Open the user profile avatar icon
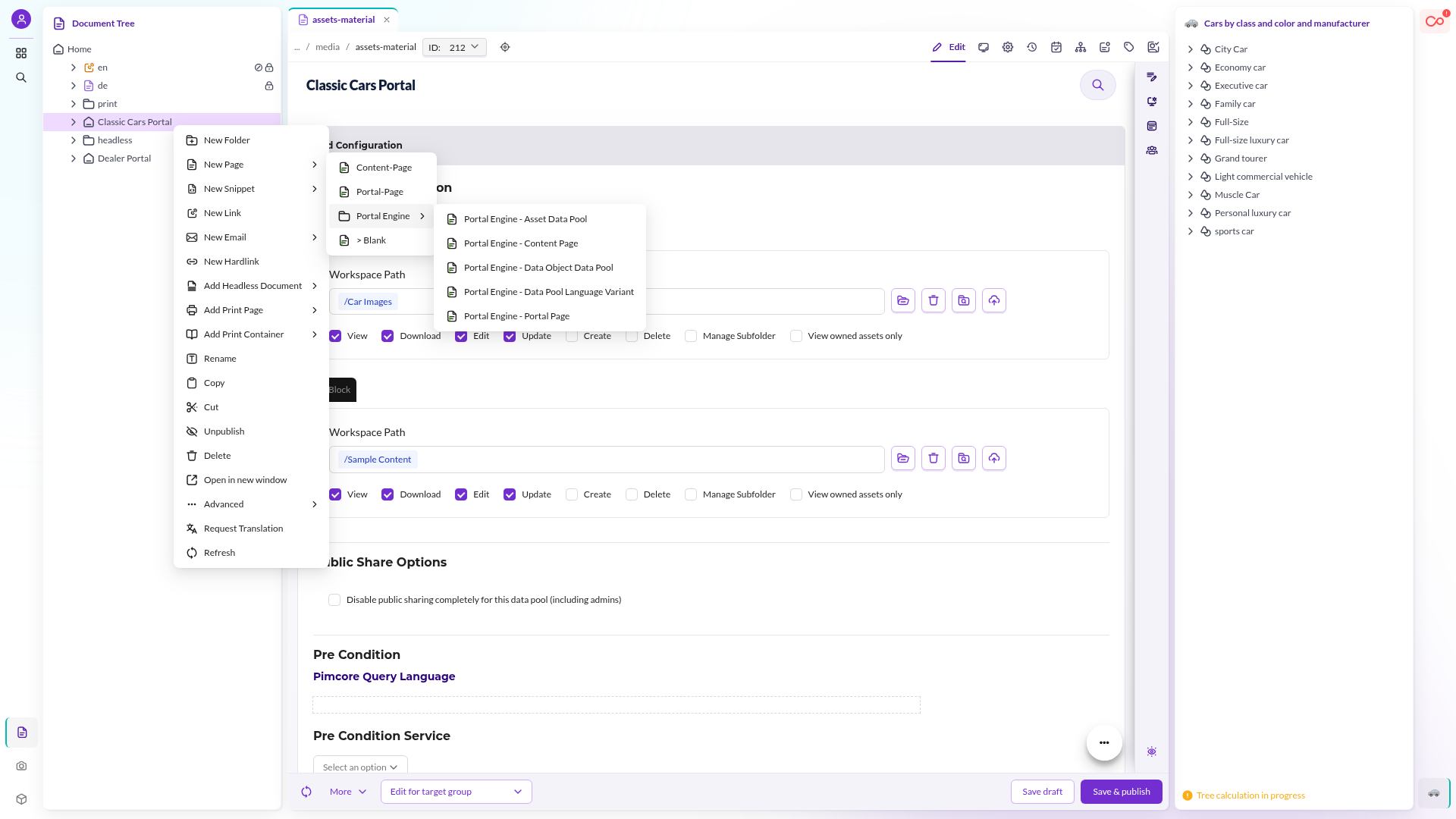This screenshot has height=819, width=1456. pyautogui.click(x=21, y=19)
